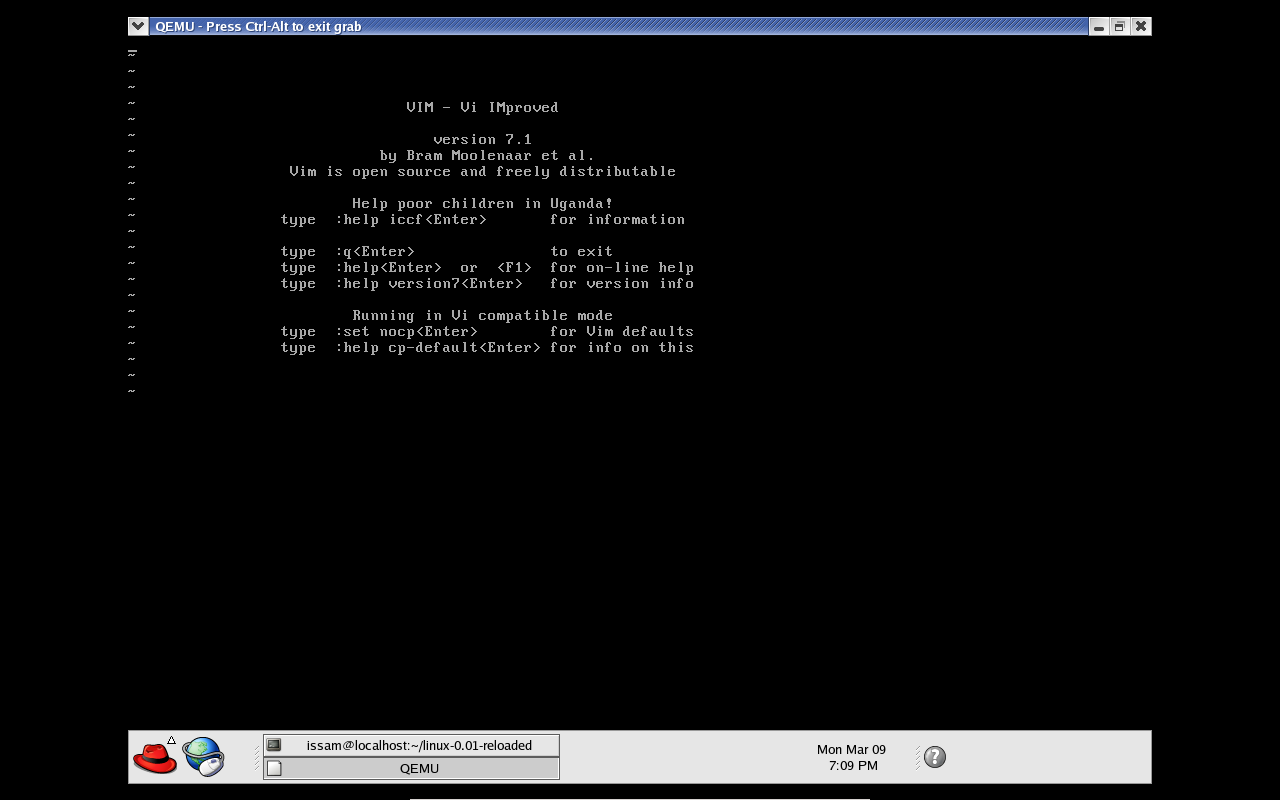Switch to issam@localhost terminal window
This screenshot has width=1280, height=800.
pos(418,745)
